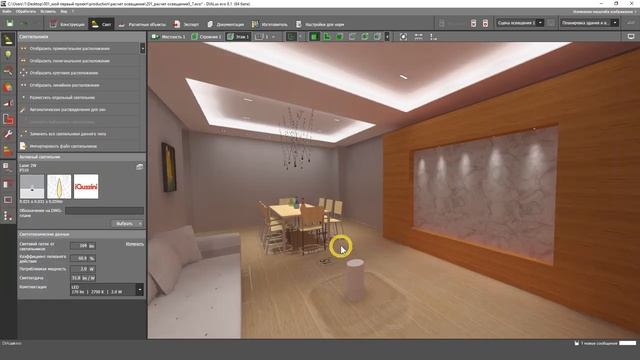Select the red document sidebar tool
Screen dimensions: 640x360
tap(8, 119)
